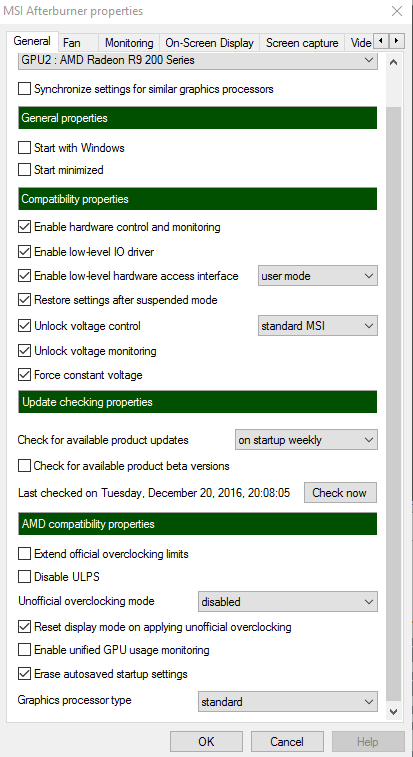Click Check for available product updates label

103,440
